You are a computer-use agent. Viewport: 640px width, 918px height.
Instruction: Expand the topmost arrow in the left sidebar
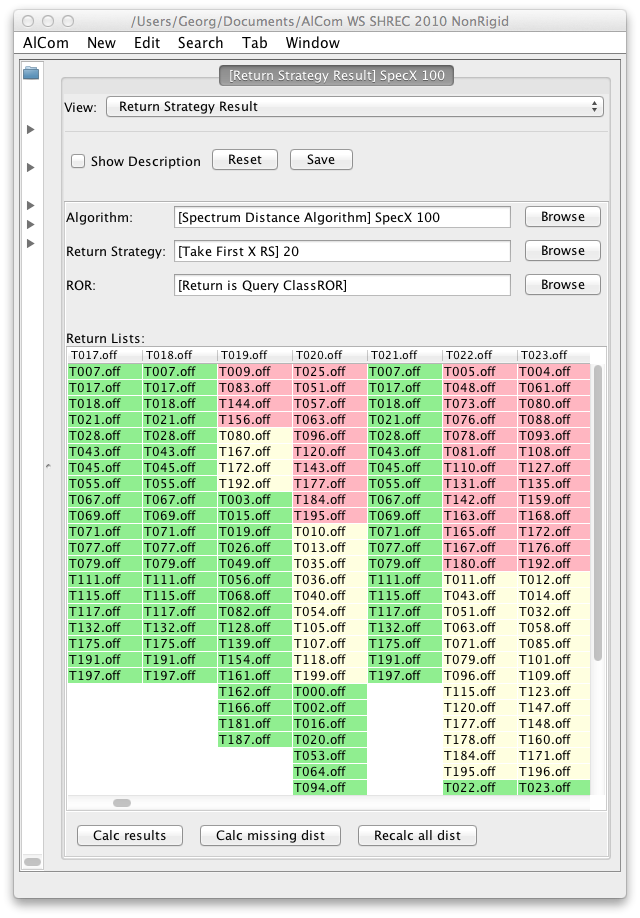(31, 129)
